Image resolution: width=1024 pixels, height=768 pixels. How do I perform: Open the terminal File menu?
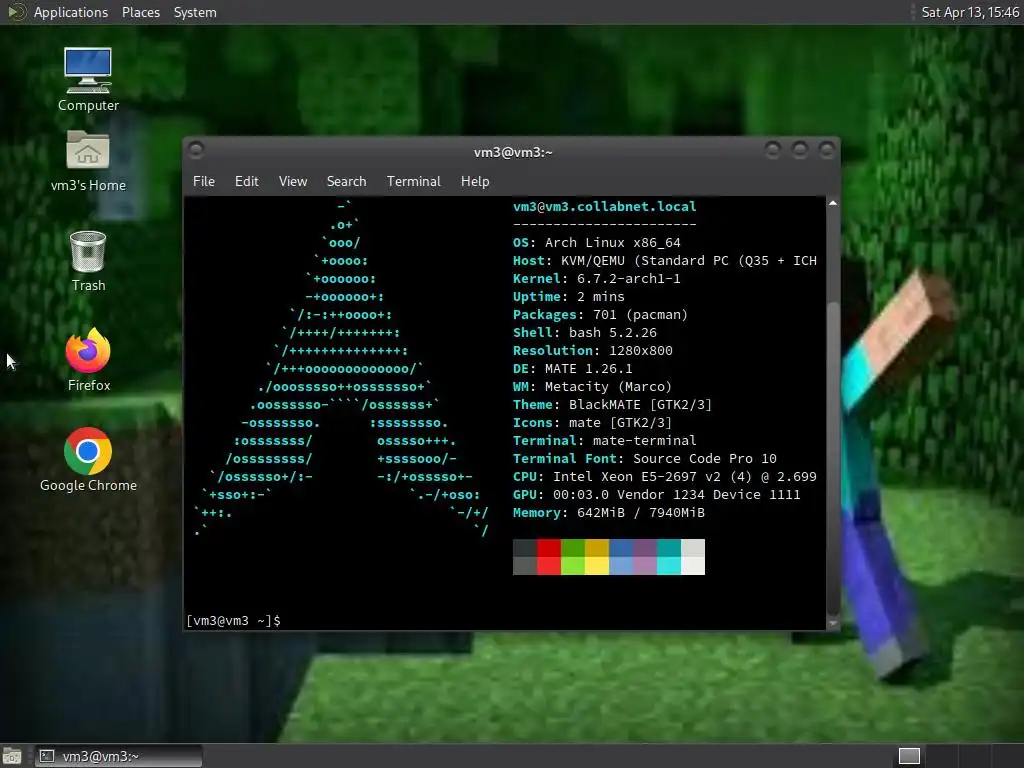(x=204, y=182)
